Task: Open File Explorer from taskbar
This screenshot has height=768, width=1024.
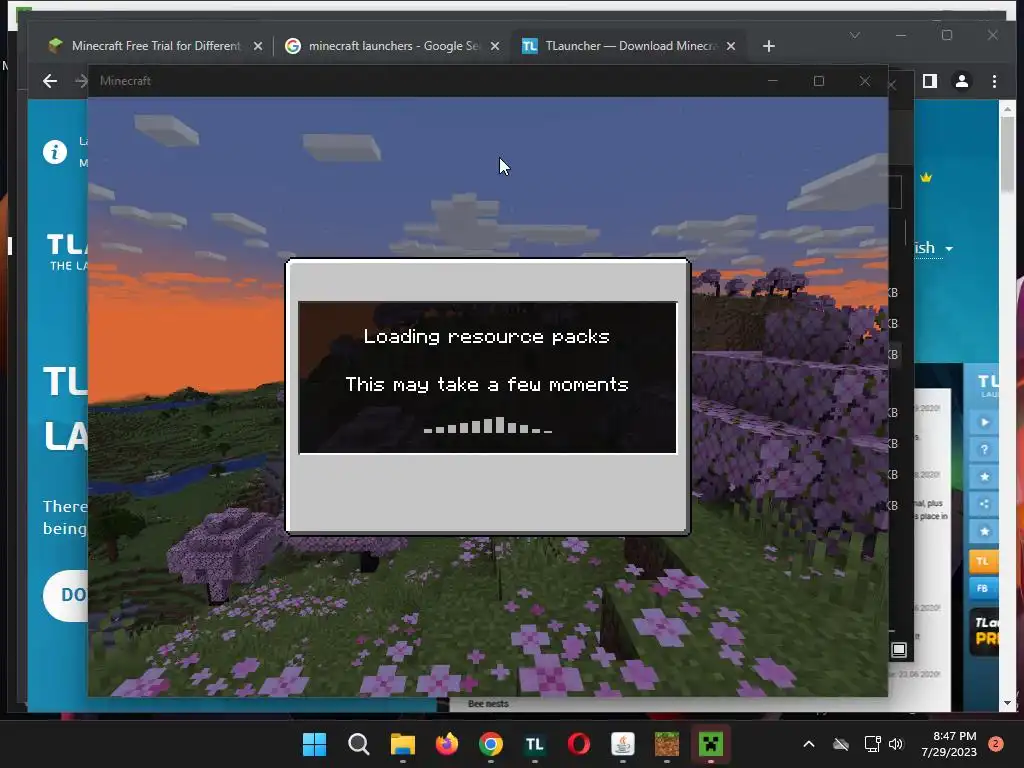Action: [402, 744]
